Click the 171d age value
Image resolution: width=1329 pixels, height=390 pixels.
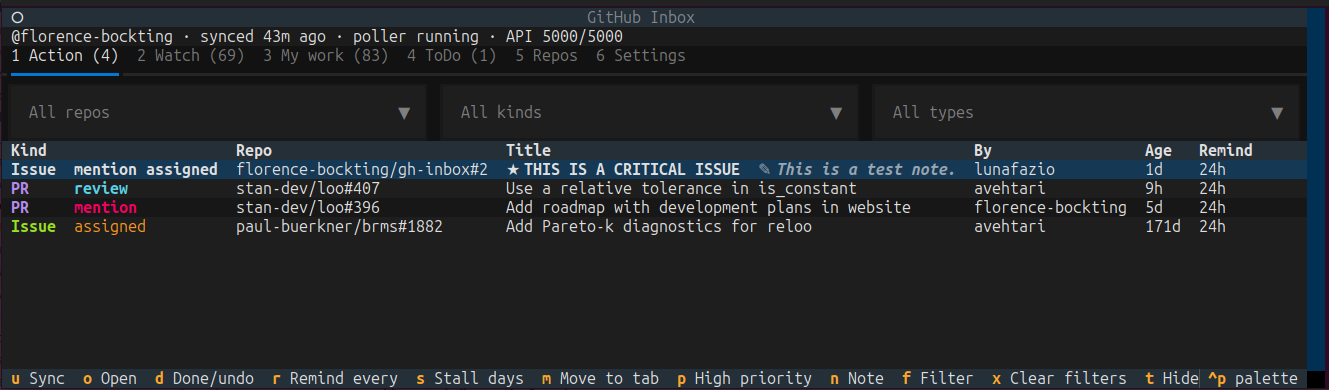click(x=1163, y=227)
